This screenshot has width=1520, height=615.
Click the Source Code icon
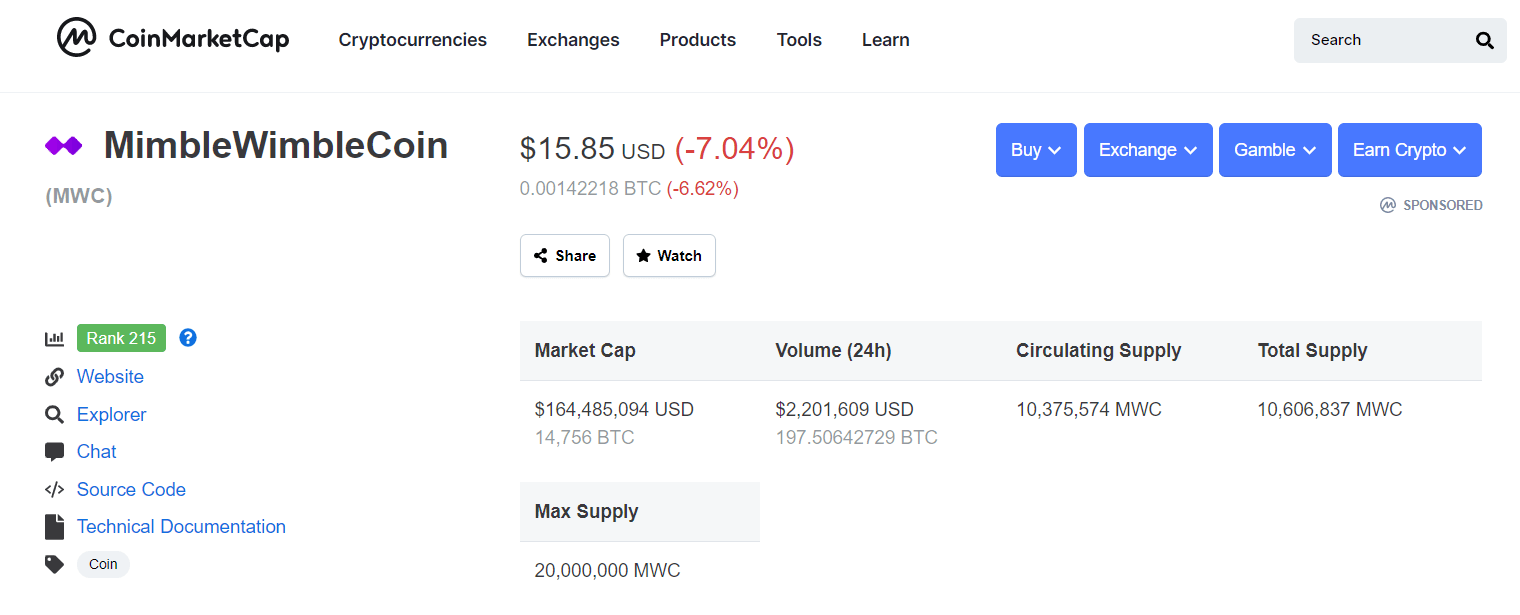(x=55, y=489)
